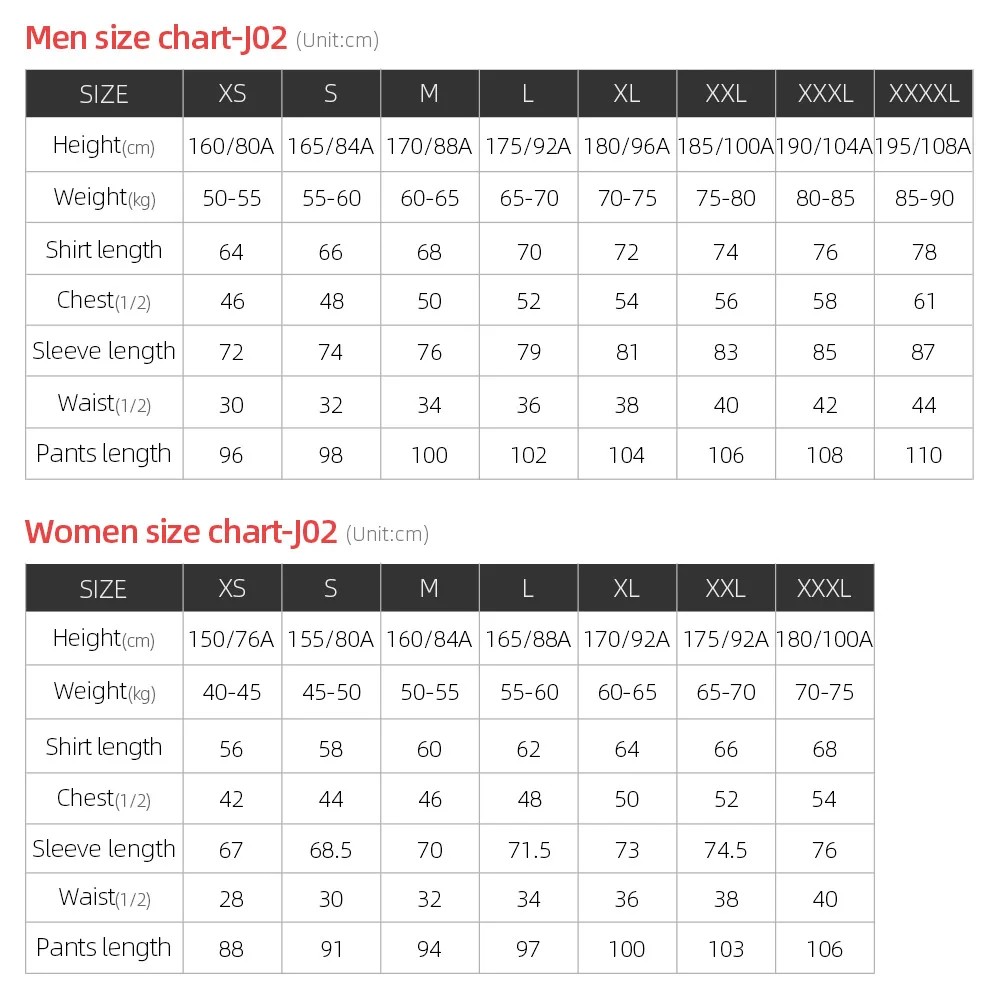
Task: Select men's Pants length row label
Action: 104,454
